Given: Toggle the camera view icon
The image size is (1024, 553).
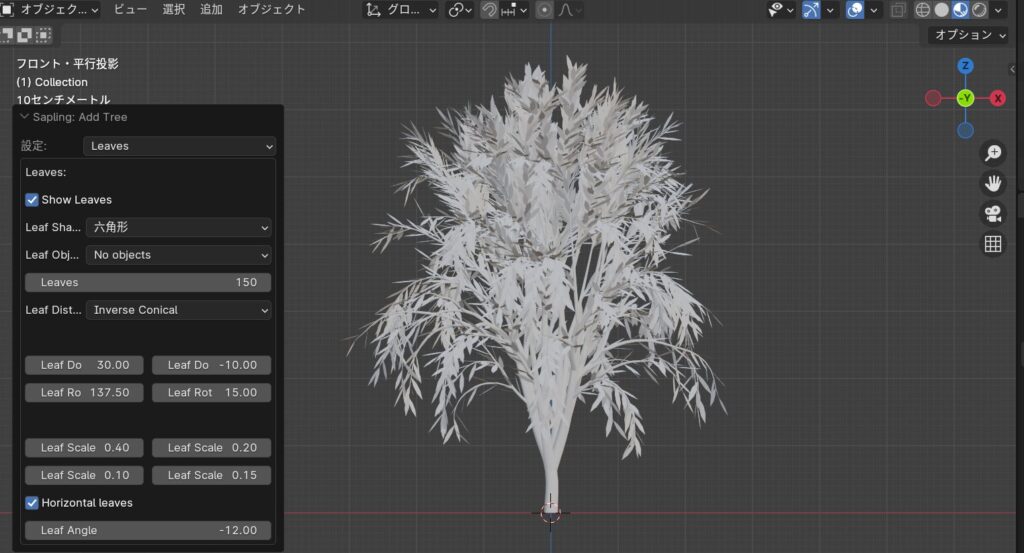Looking at the screenshot, I should tap(993, 213).
